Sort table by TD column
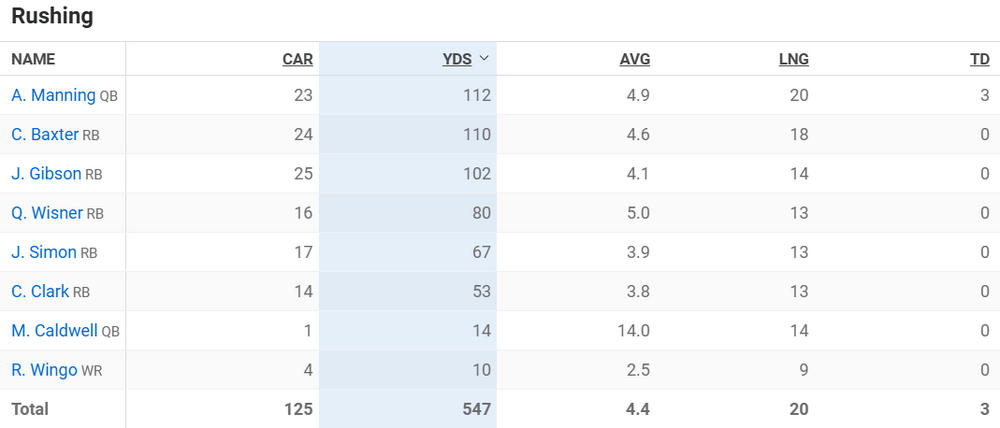 [979, 59]
